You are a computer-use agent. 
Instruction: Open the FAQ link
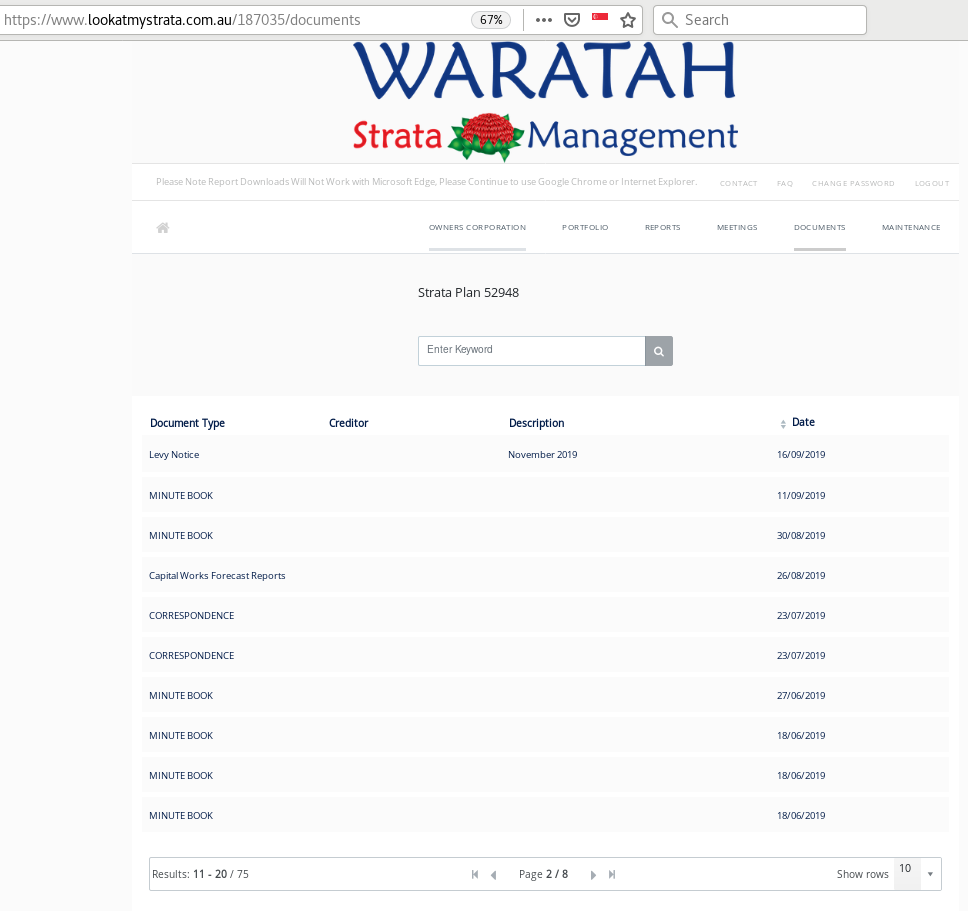[785, 183]
